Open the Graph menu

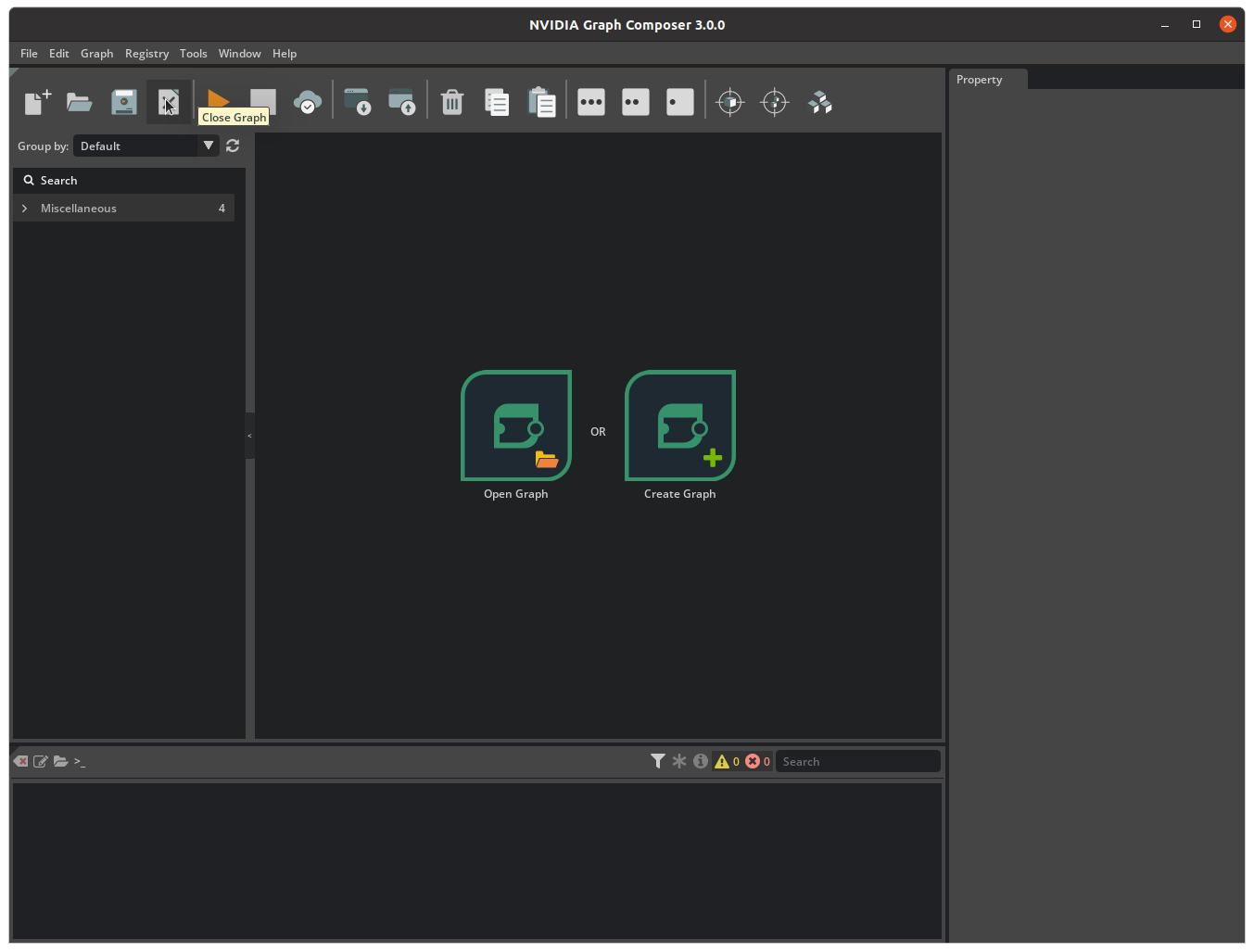point(97,54)
